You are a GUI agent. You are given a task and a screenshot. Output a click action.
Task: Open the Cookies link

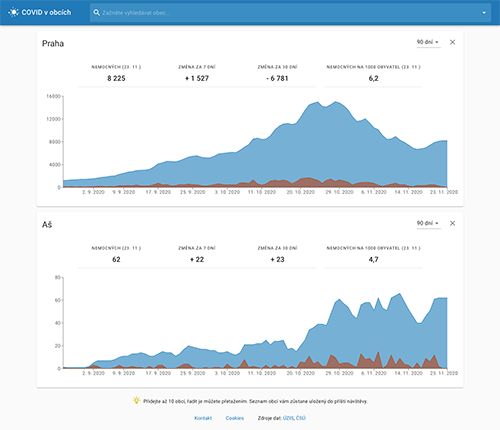click(x=235, y=418)
